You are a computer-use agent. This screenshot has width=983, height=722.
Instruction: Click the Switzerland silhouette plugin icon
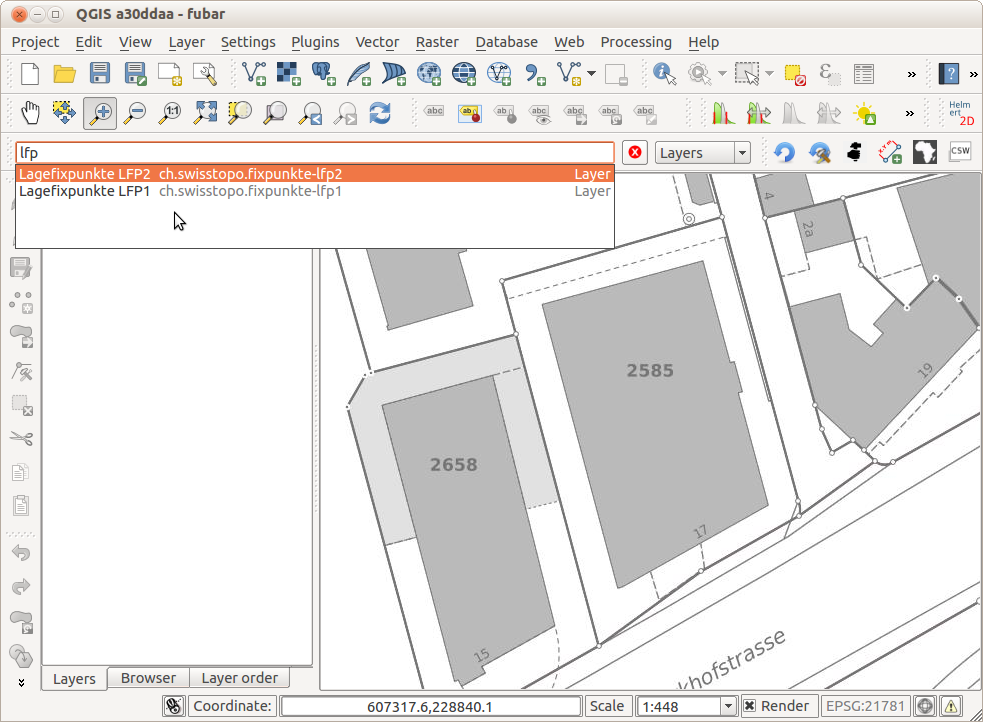[x=854, y=152]
